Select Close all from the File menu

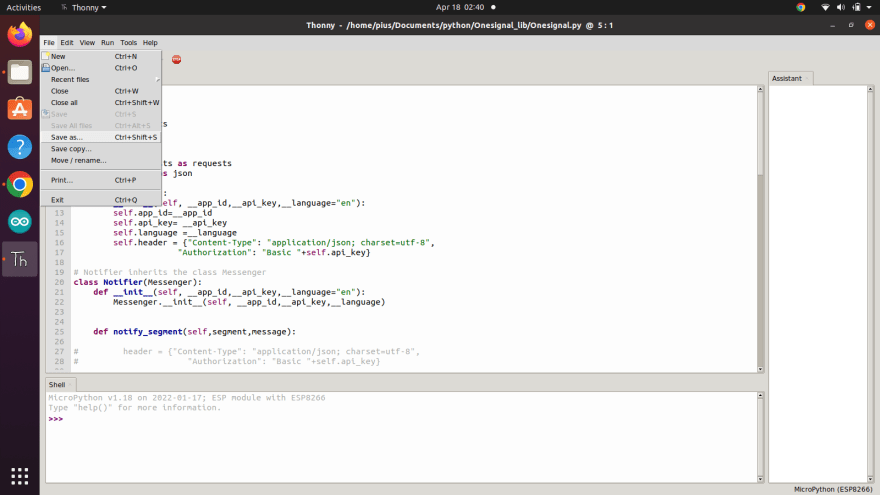(101, 103)
